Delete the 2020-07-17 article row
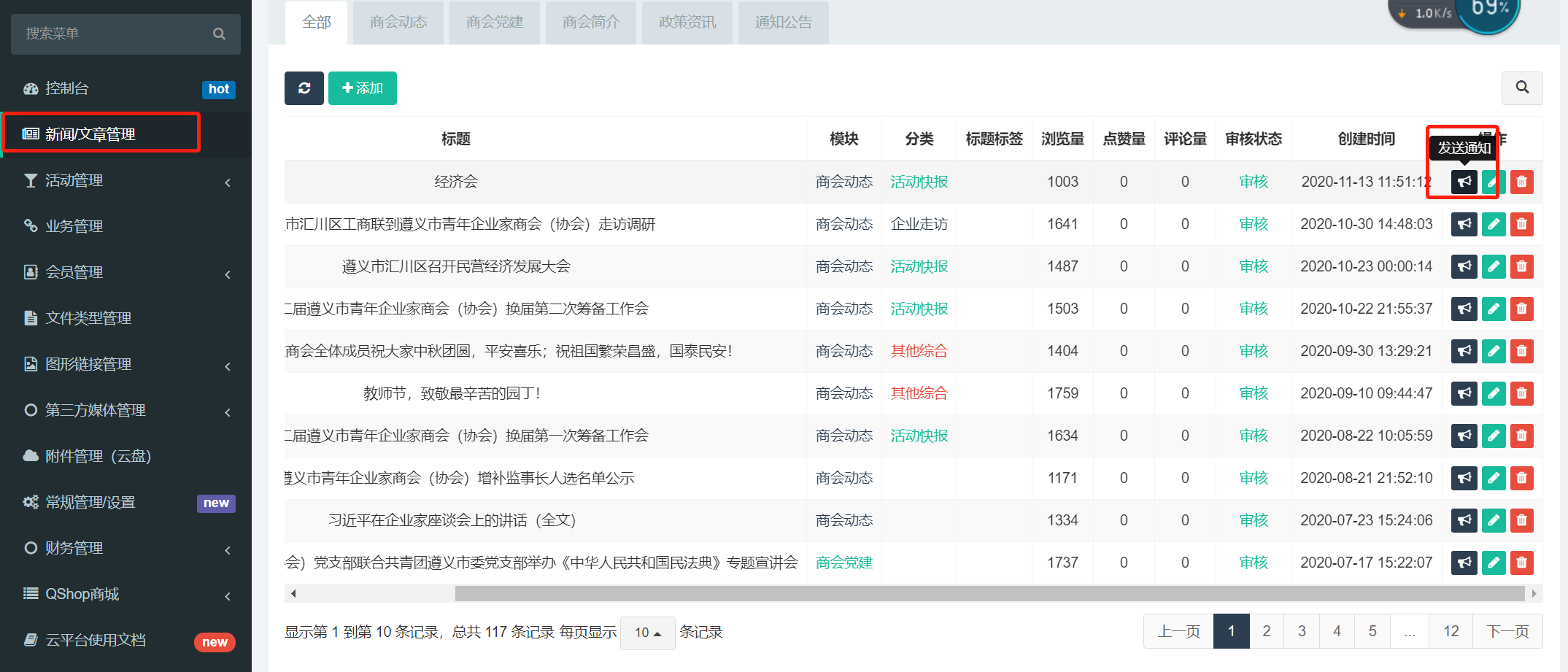The width and height of the screenshot is (1568, 672). [x=1521, y=563]
